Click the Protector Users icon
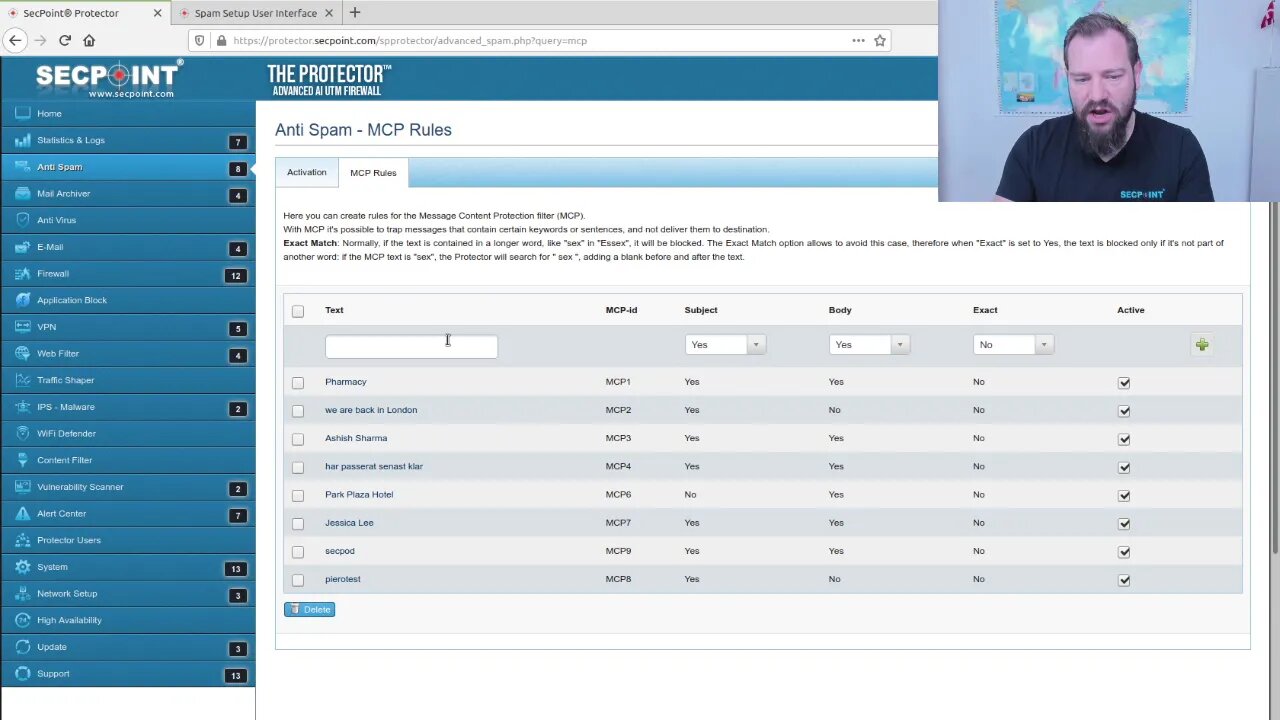This screenshot has height=720, width=1280. 22,540
